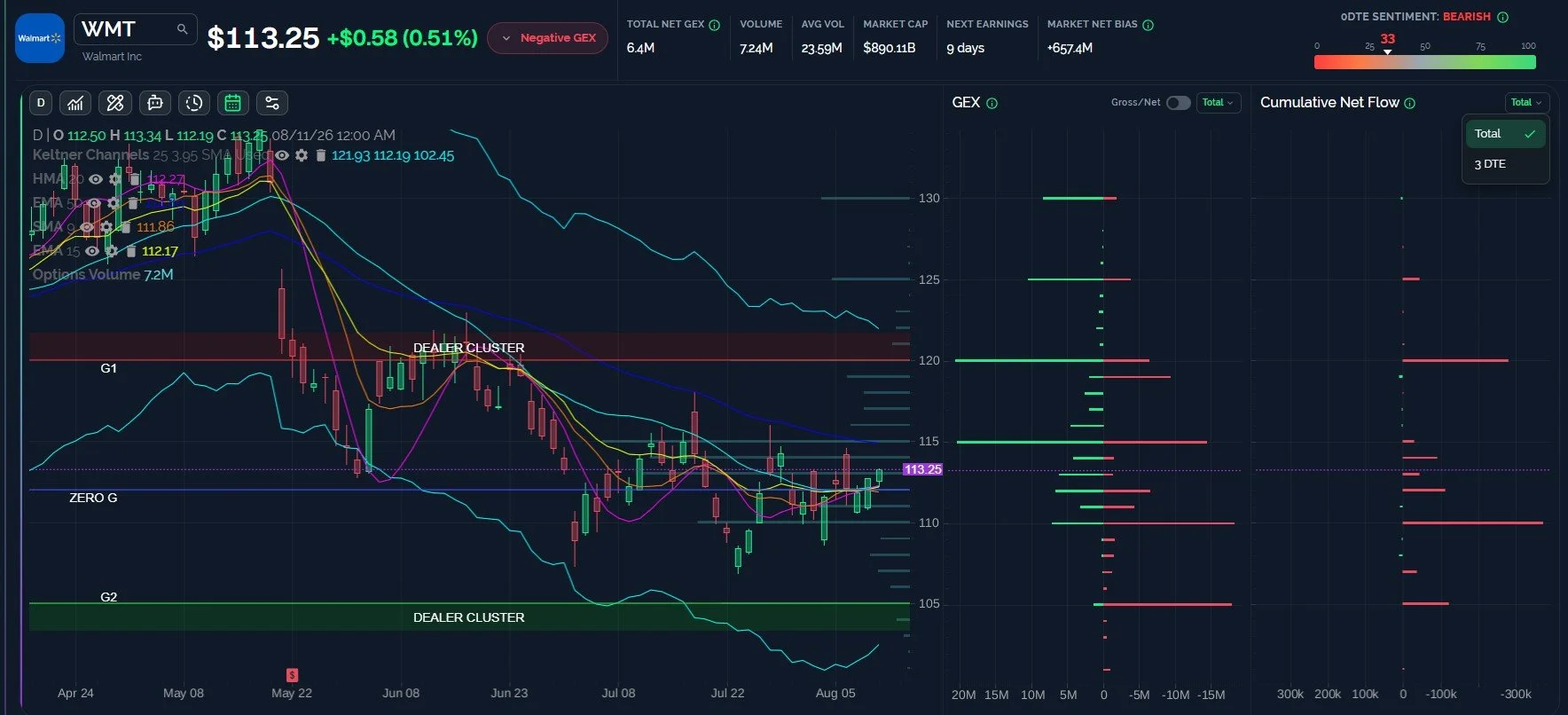
Task: Hide the HMA 20 indicator
Action: 95,179
